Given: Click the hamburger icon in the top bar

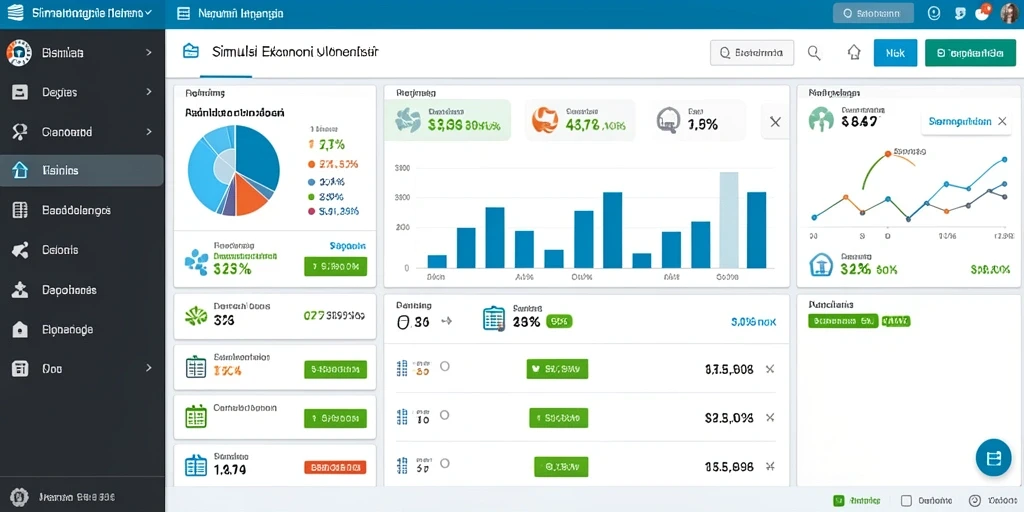Looking at the screenshot, I should [184, 13].
